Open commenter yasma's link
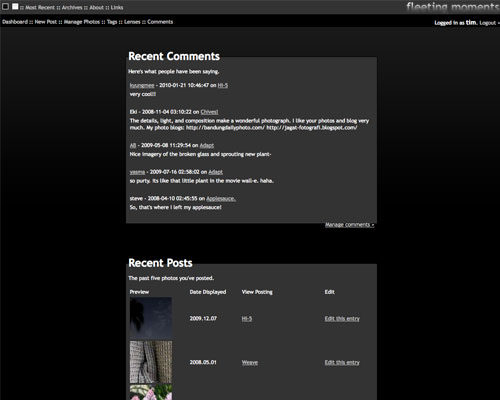The width and height of the screenshot is (500, 400). 137,172
